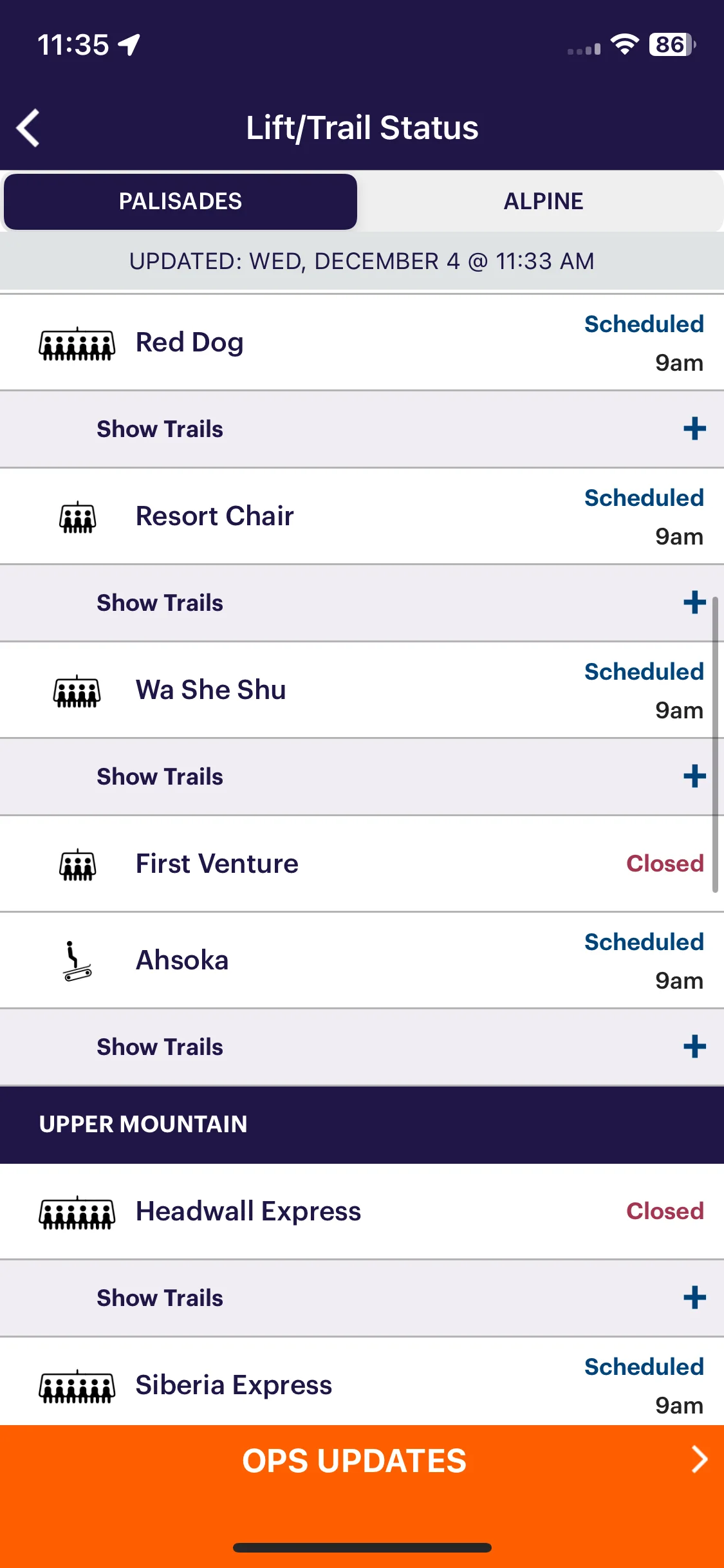Expand Ahsoka Show Trails plus icon
Image resolution: width=724 pixels, height=1568 pixels.
tap(695, 1047)
